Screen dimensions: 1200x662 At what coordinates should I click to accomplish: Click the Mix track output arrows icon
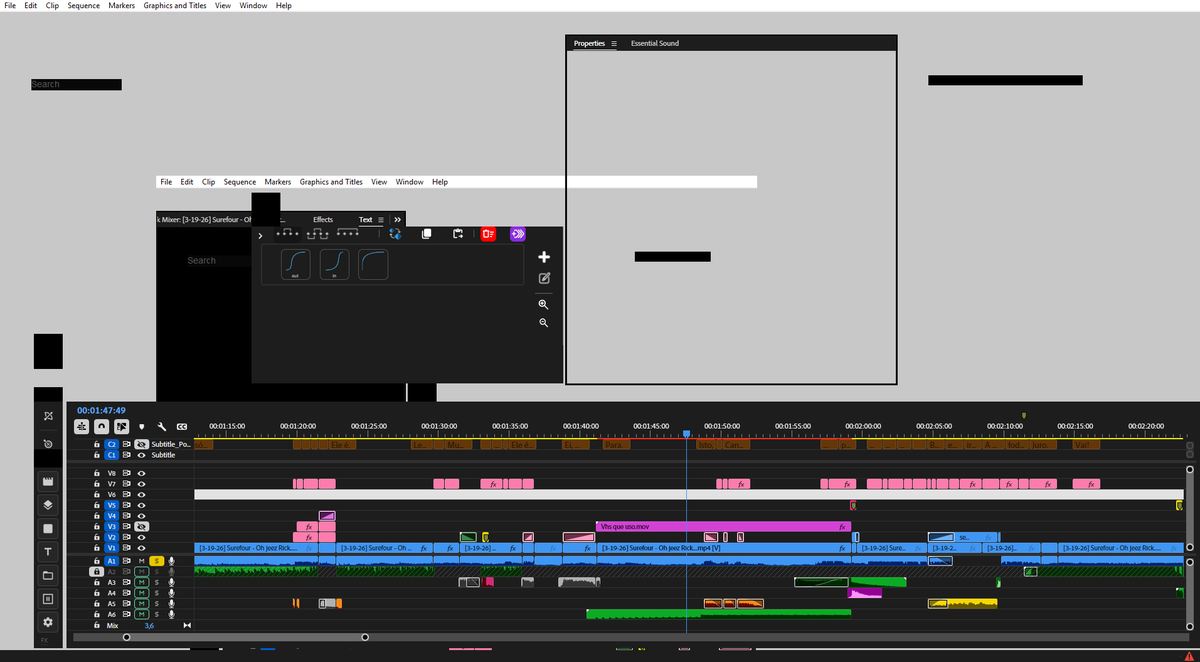(x=187, y=626)
